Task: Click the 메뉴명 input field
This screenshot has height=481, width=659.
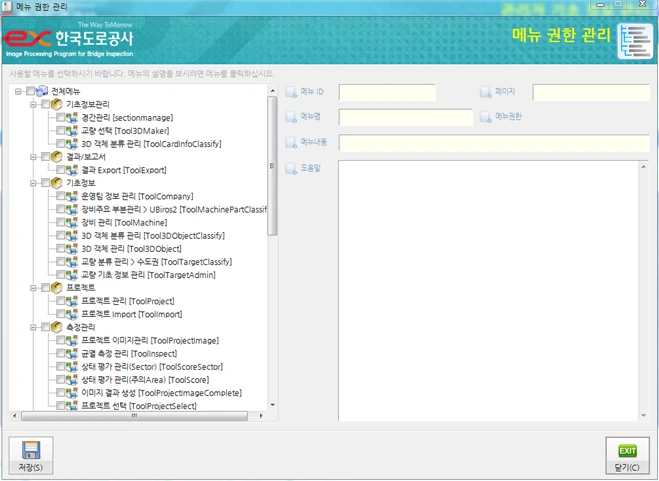Action: point(406,117)
